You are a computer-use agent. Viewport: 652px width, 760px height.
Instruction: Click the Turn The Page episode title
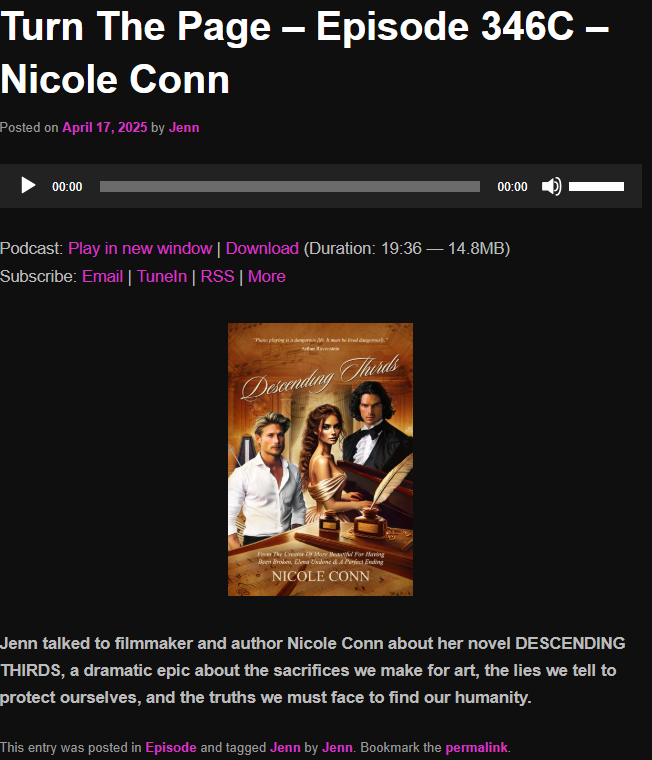coord(304,52)
